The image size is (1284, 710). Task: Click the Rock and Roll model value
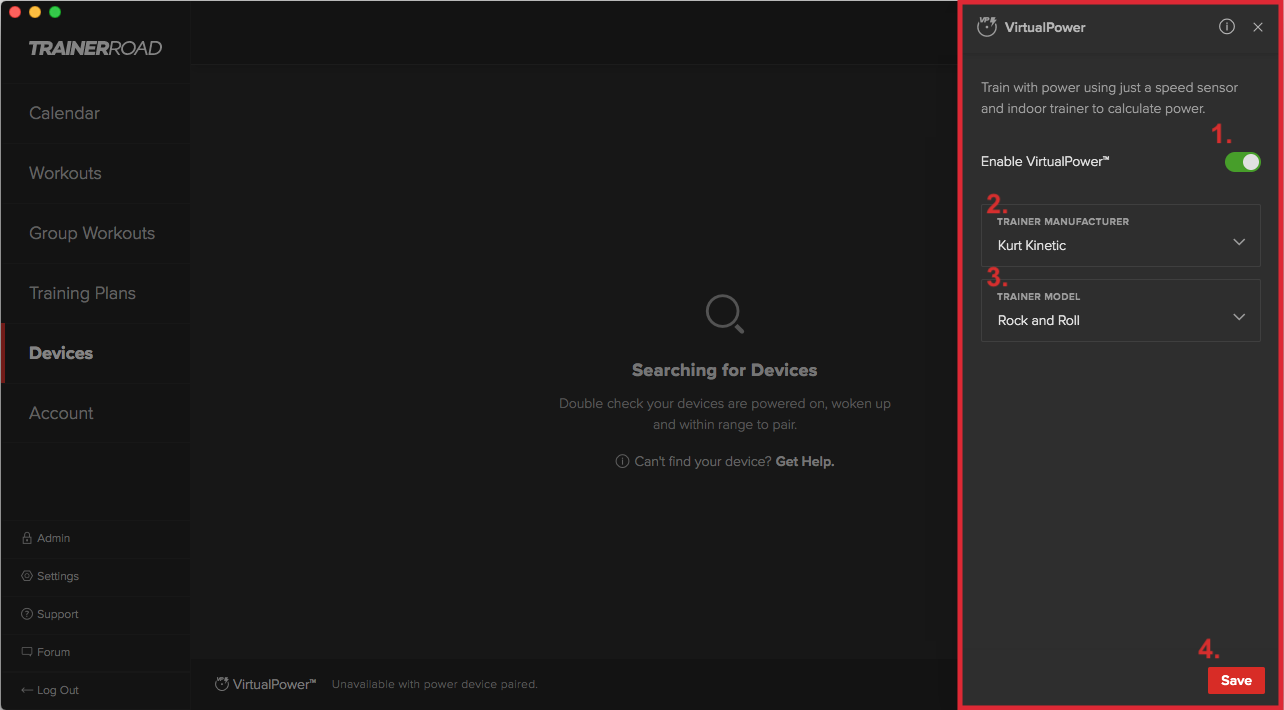[1039, 320]
